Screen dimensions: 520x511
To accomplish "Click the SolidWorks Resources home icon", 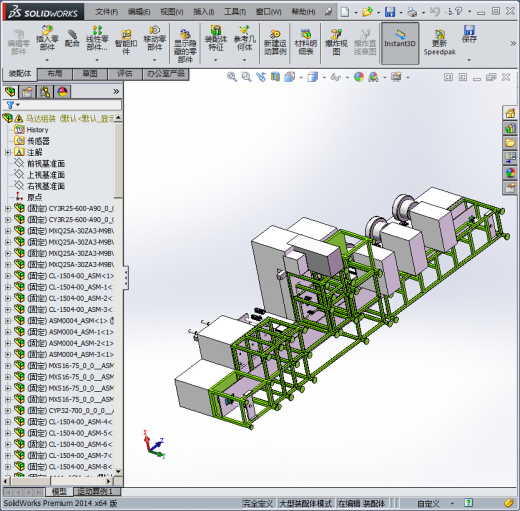I will 510,113.
